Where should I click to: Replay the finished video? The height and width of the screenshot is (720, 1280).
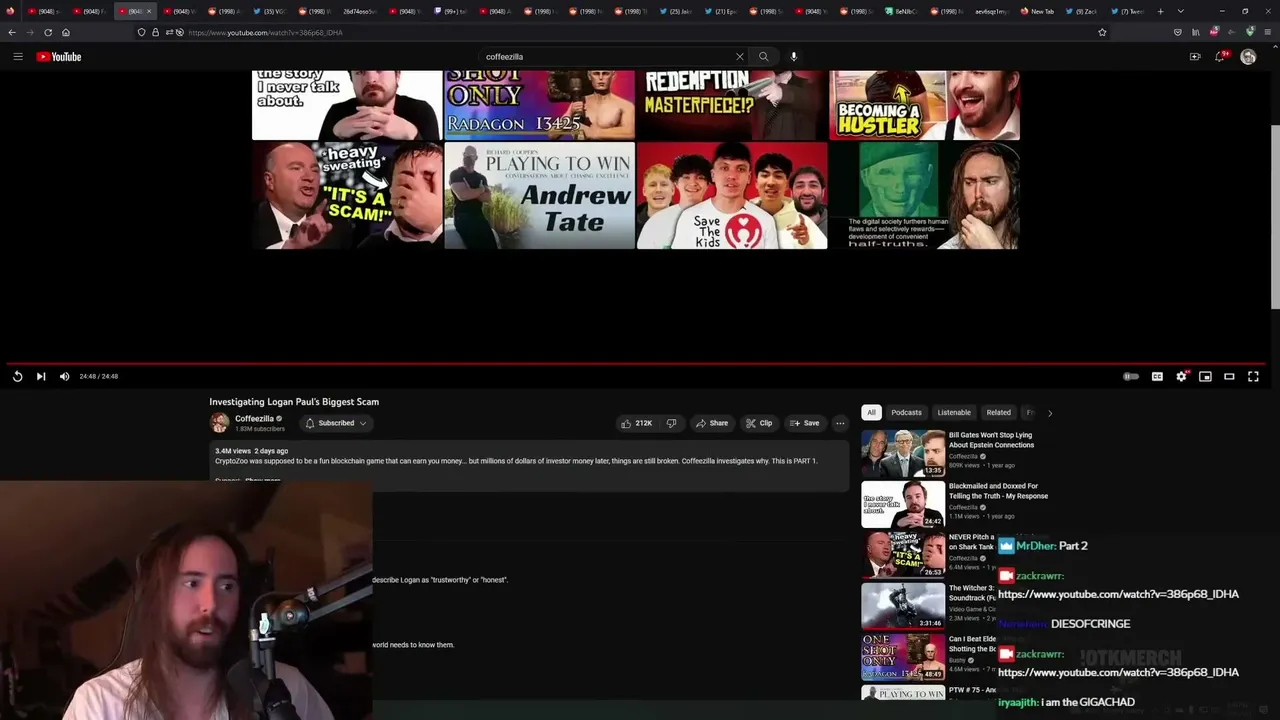coord(17,376)
